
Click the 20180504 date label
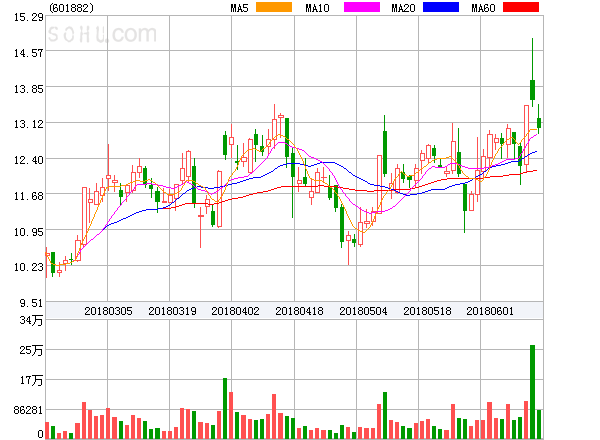[363, 311]
